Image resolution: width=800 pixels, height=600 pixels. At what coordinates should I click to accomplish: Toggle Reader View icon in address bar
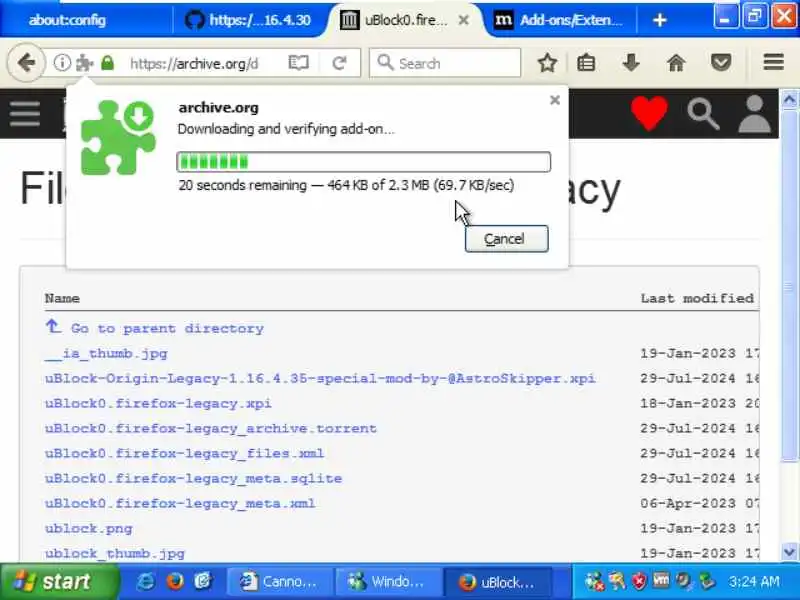pos(298,63)
